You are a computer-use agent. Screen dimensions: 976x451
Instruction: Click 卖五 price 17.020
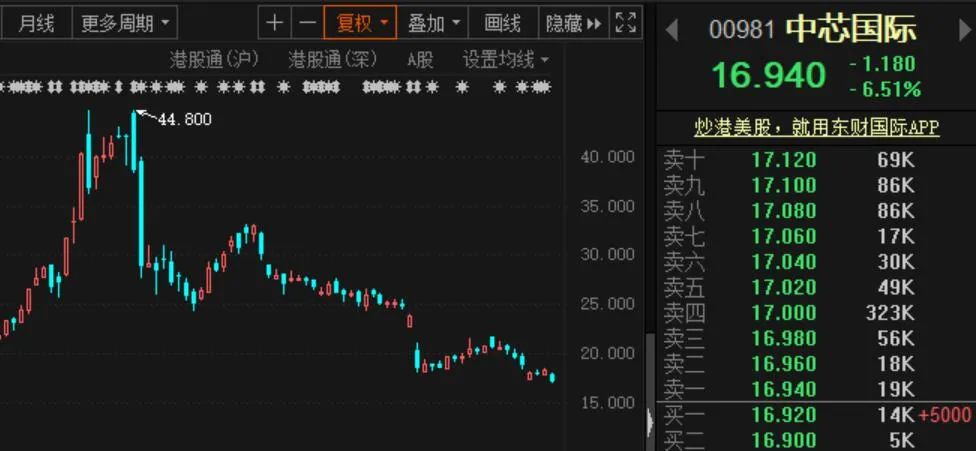pyautogui.click(x=784, y=287)
